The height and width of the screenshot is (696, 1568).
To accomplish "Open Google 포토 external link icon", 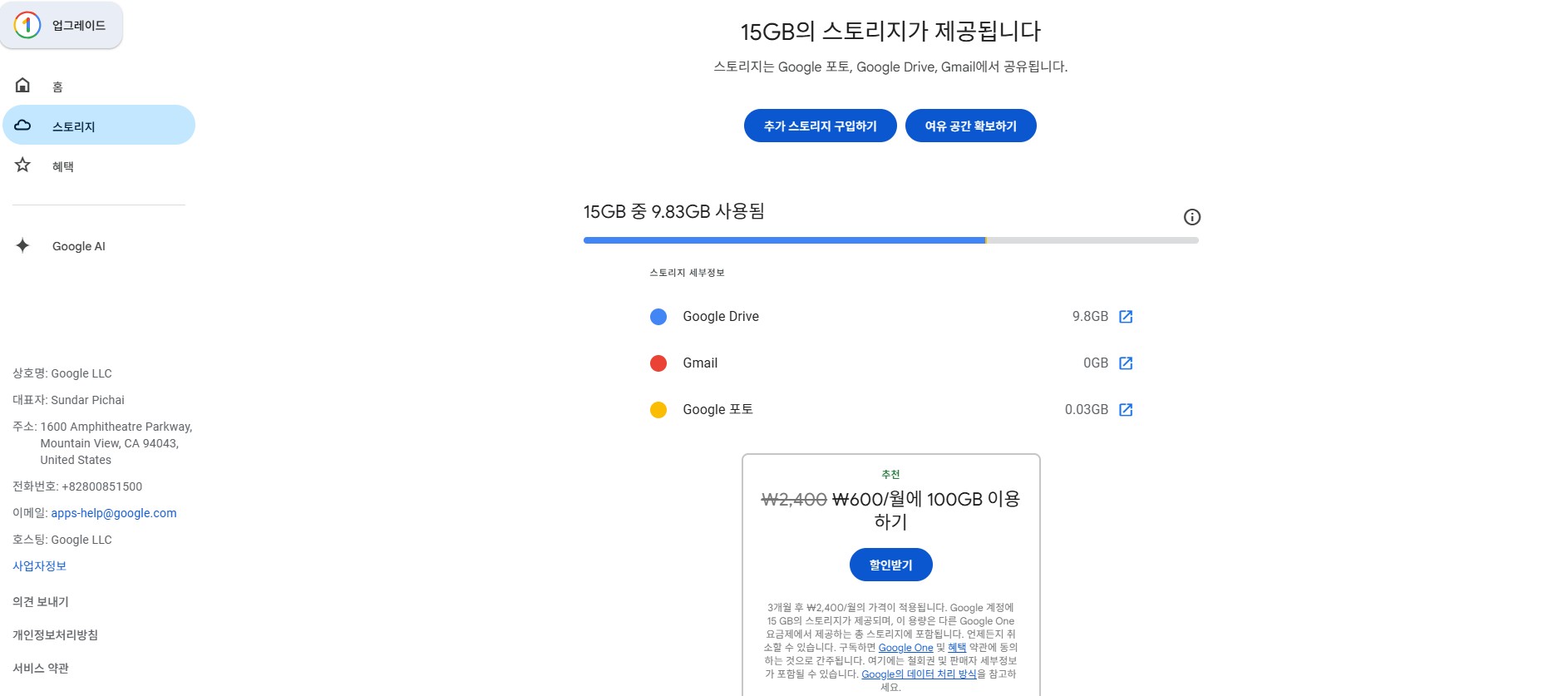I will pos(1126,410).
